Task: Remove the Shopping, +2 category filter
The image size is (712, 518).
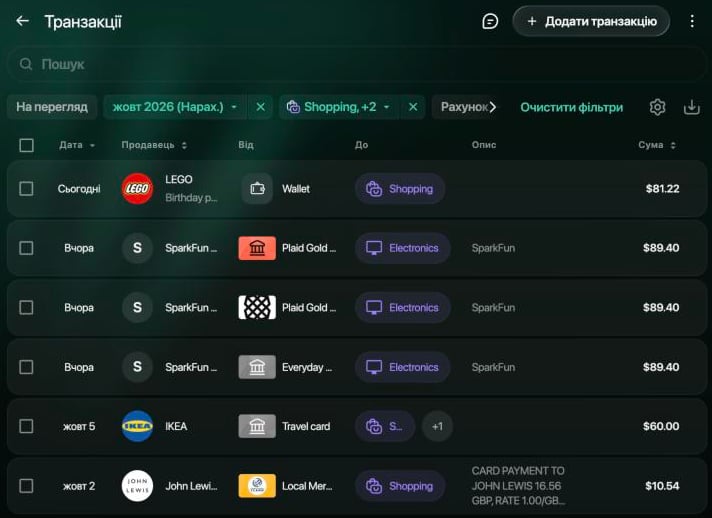Action: (413, 107)
